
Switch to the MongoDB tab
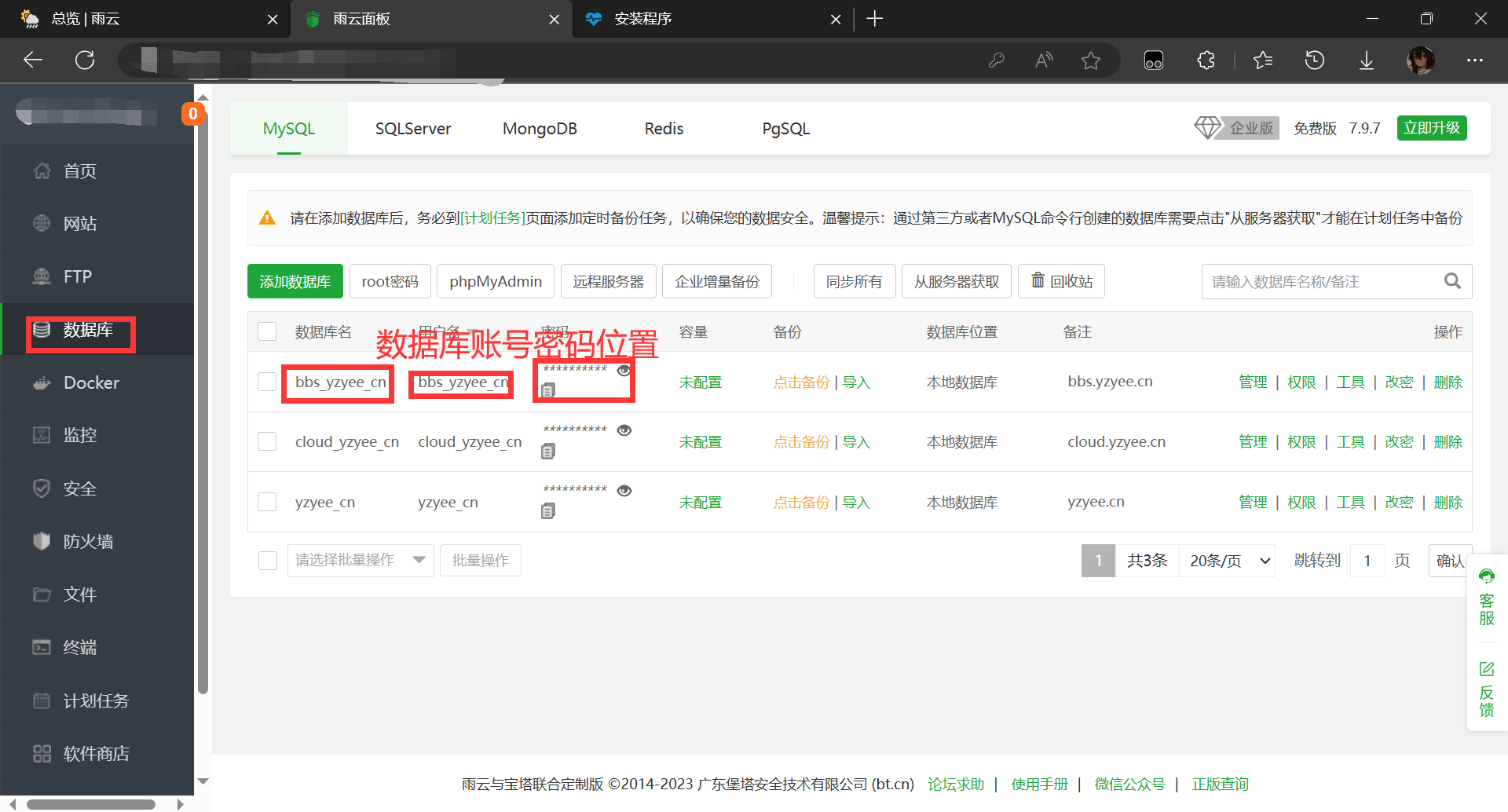(x=540, y=129)
